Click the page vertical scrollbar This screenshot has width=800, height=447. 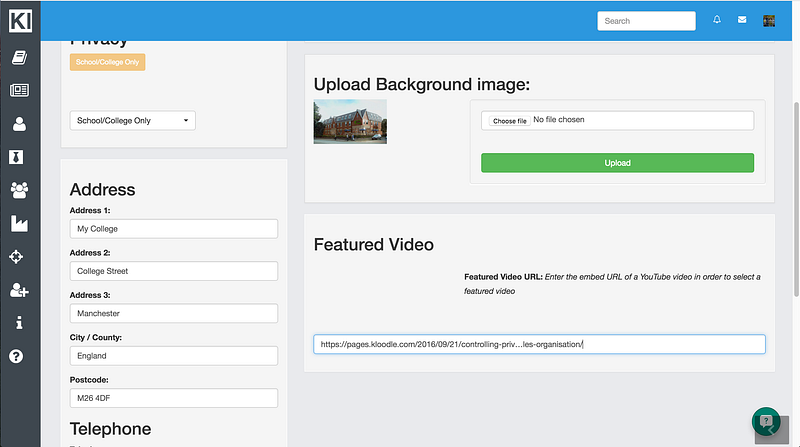(796, 199)
